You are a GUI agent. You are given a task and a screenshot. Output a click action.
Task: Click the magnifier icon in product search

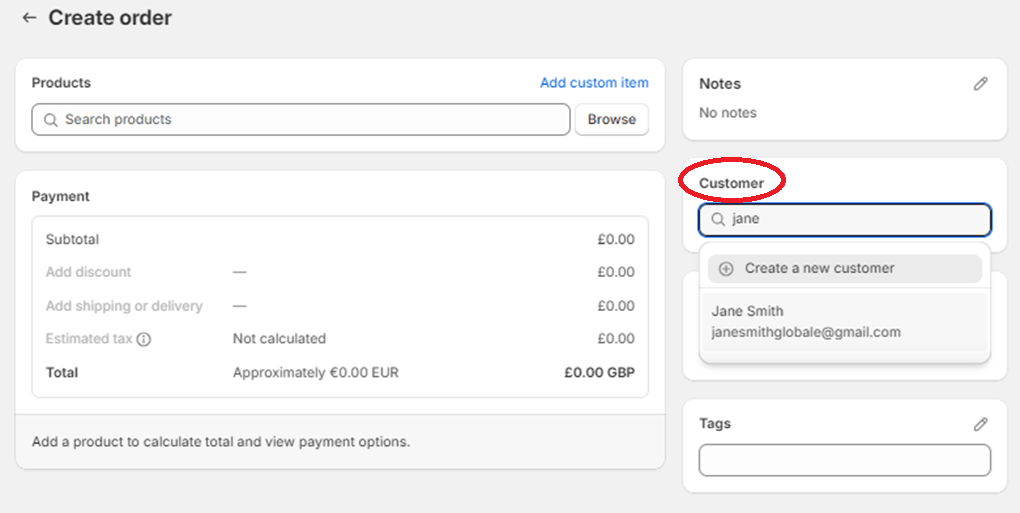[x=51, y=120]
